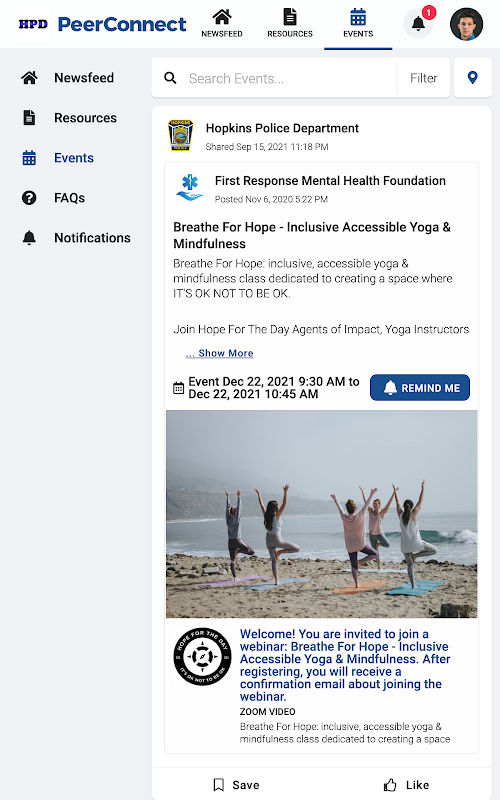Screen dimensions: 500x800
Task: Click the Hopkins Police Department badge logo
Action: point(181,135)
